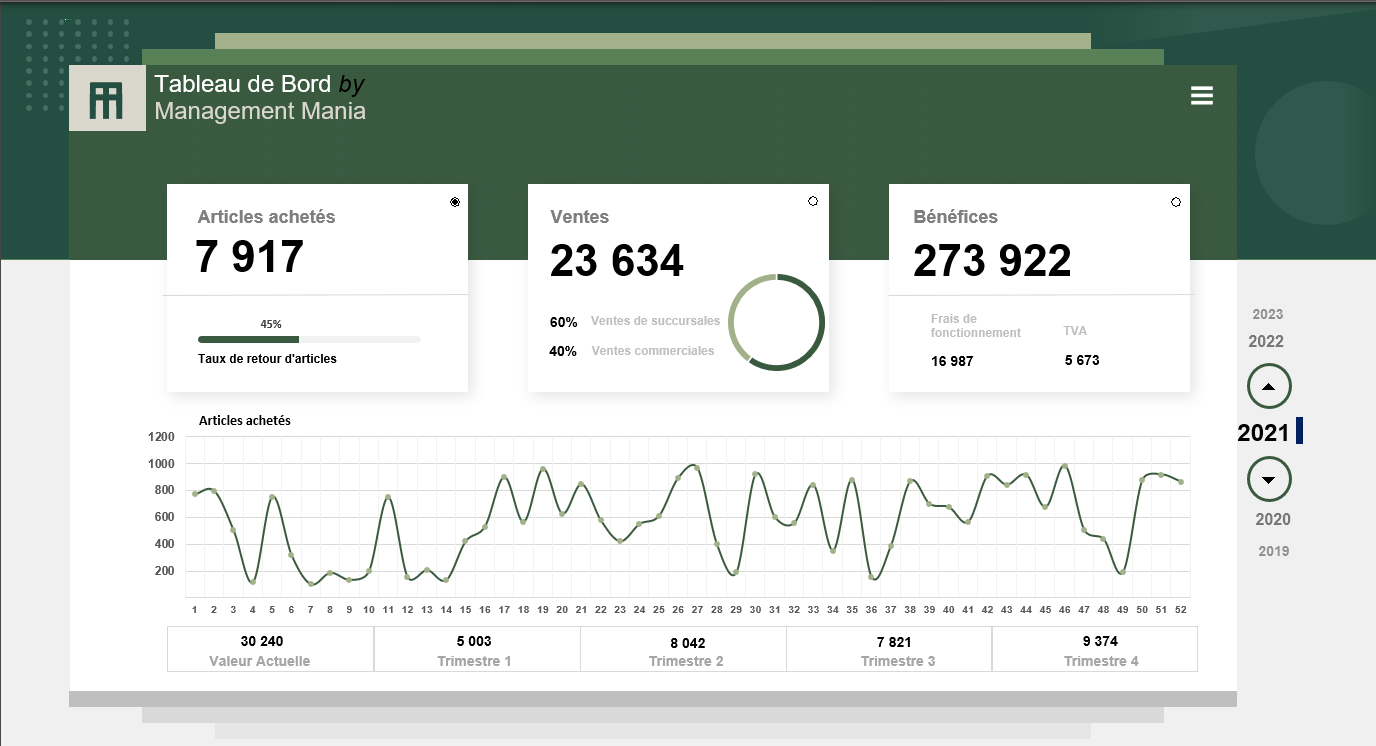Select the Ventes card radio button
The height and width of the screenshot is (746, 1376).
point(813,201)
